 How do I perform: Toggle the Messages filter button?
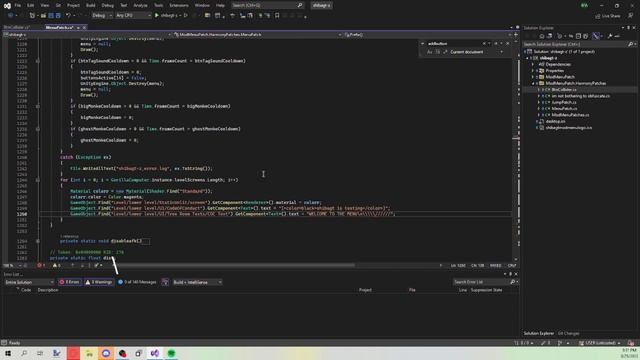[137, 282]
